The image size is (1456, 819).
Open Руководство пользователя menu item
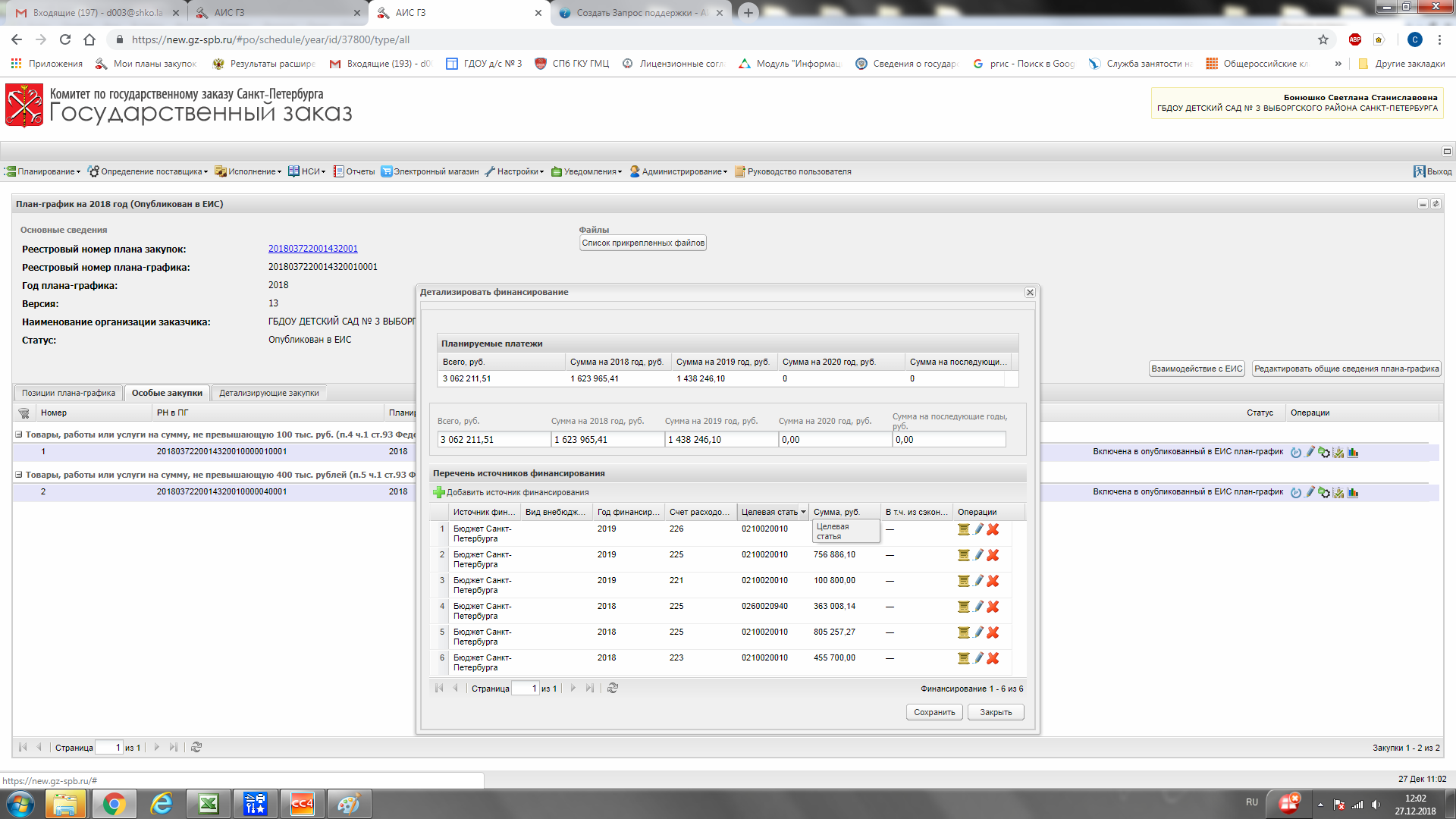point(792,171)
